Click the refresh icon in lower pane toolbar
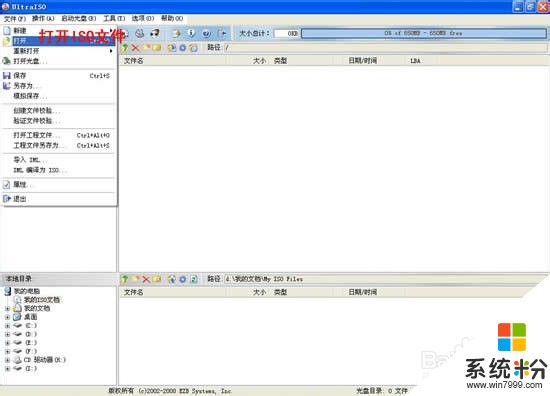This screenshot has height=396, width=550. (194, 279)
